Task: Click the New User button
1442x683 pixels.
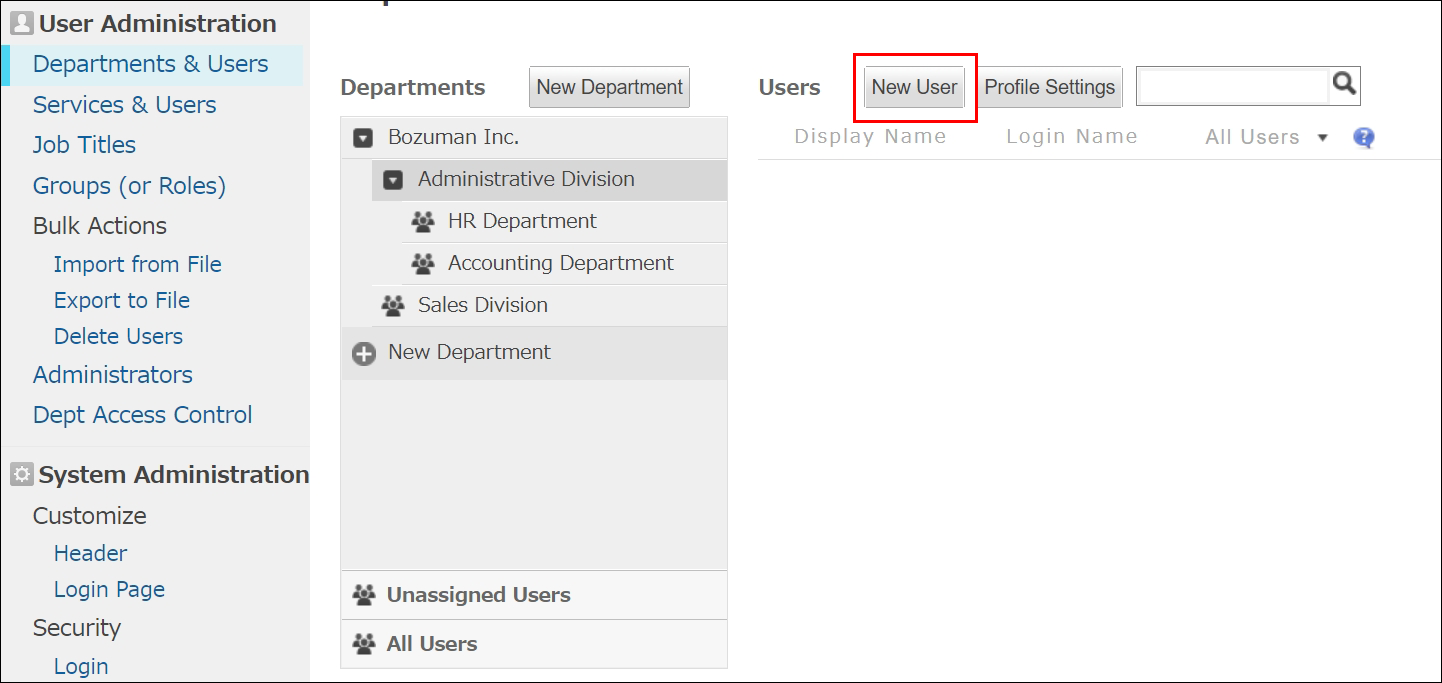Action: (x=913, y=87)
